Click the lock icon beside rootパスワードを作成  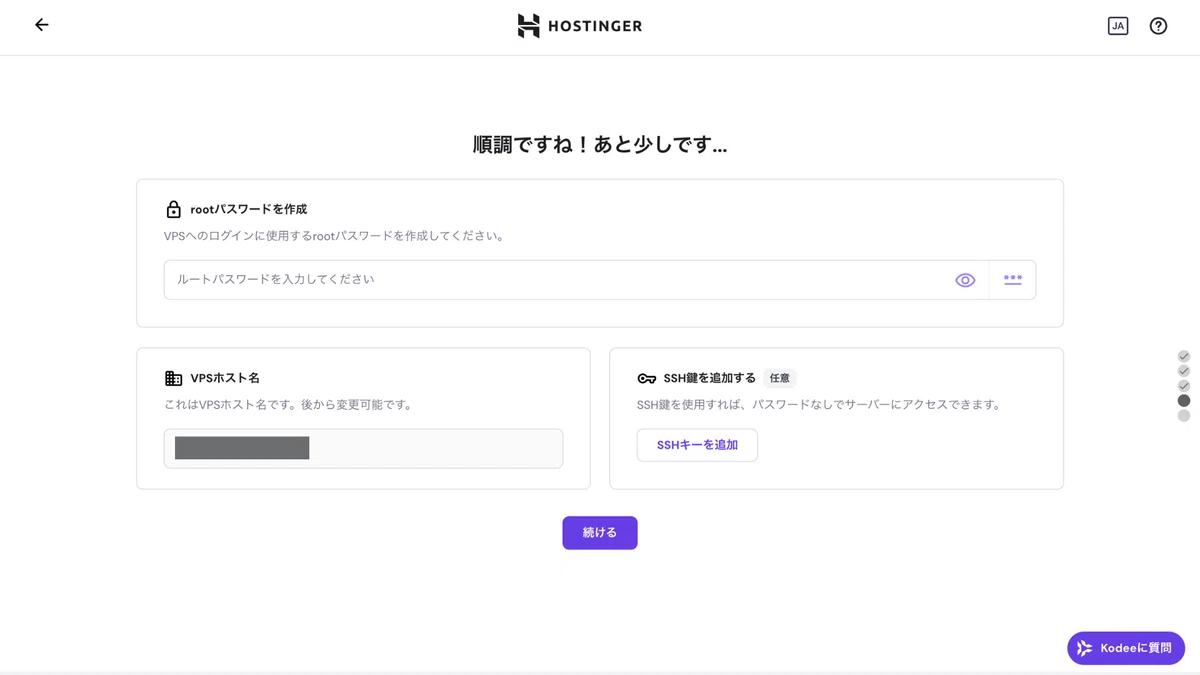click(173, 209)
